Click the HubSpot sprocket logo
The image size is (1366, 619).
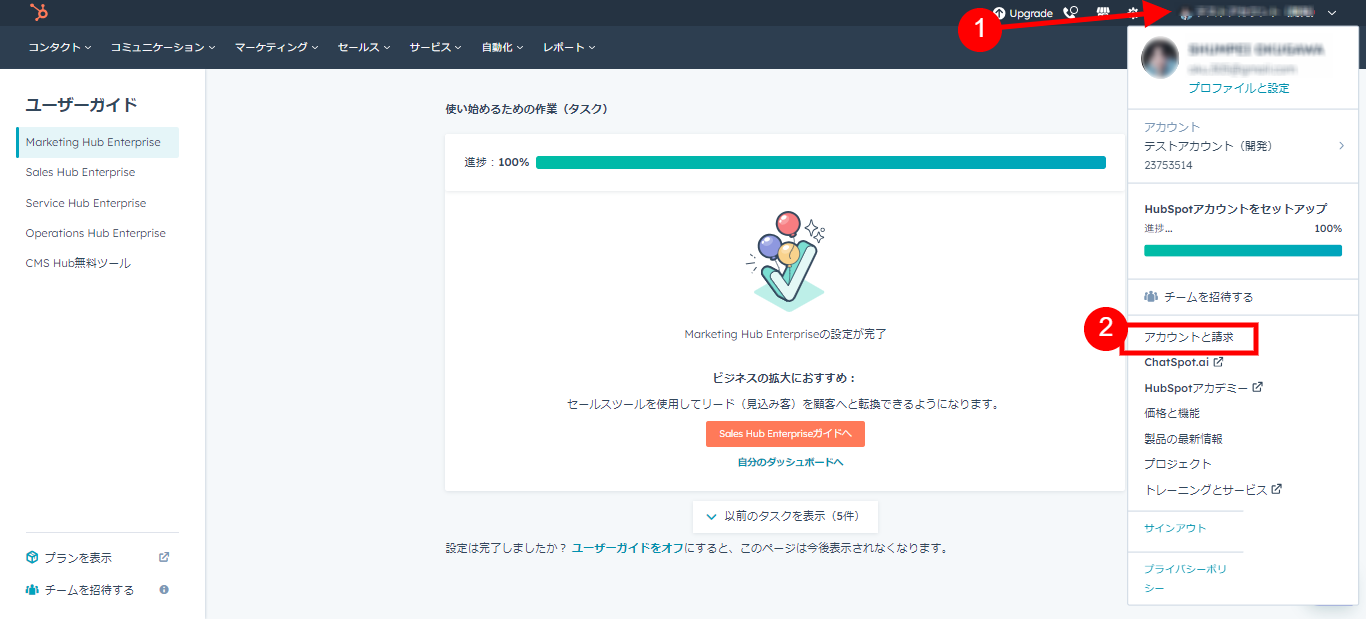pyautogui.click(x=39, y=12)
